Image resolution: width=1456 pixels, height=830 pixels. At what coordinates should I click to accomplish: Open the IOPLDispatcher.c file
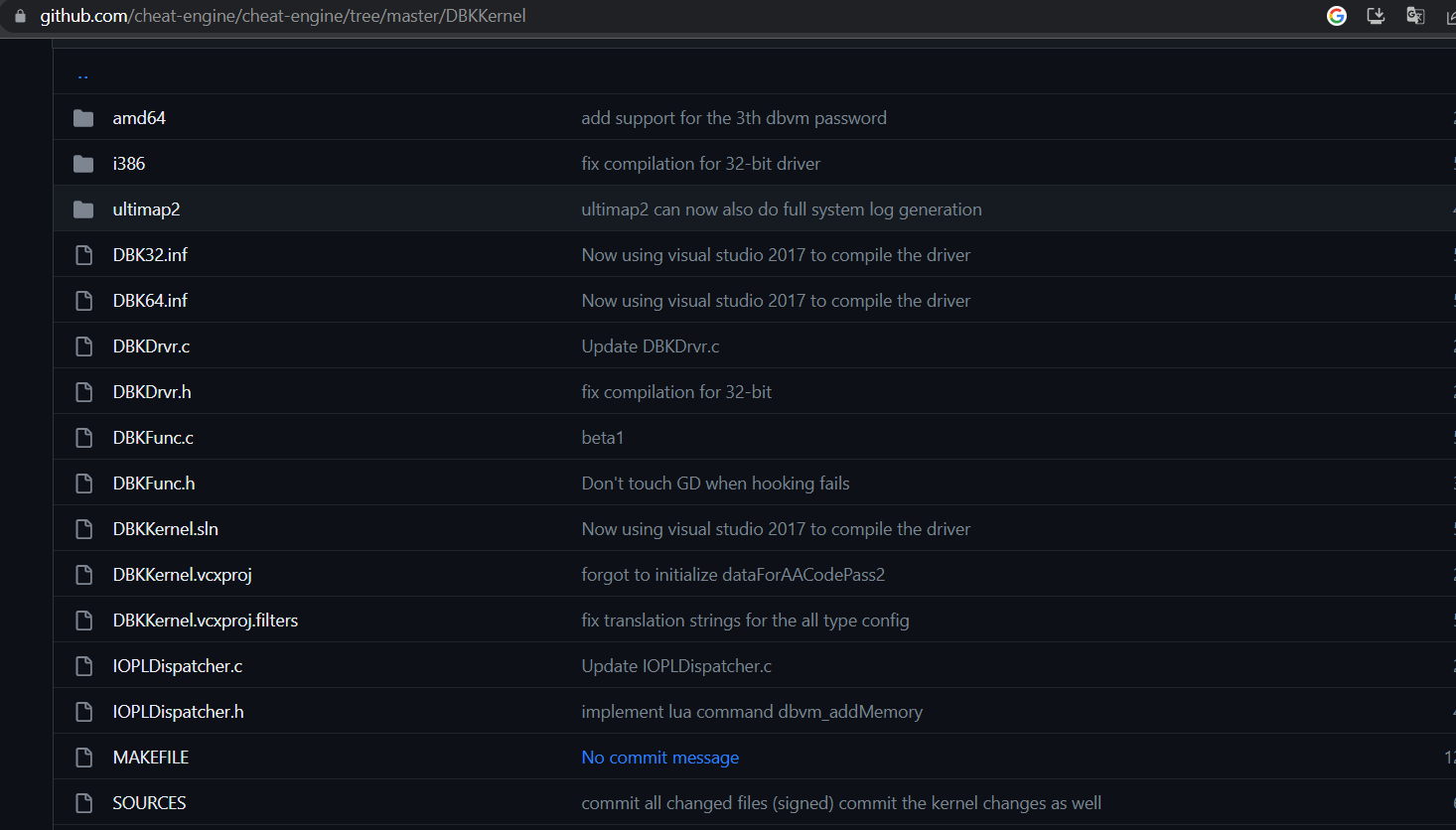(x=178, y=666)
